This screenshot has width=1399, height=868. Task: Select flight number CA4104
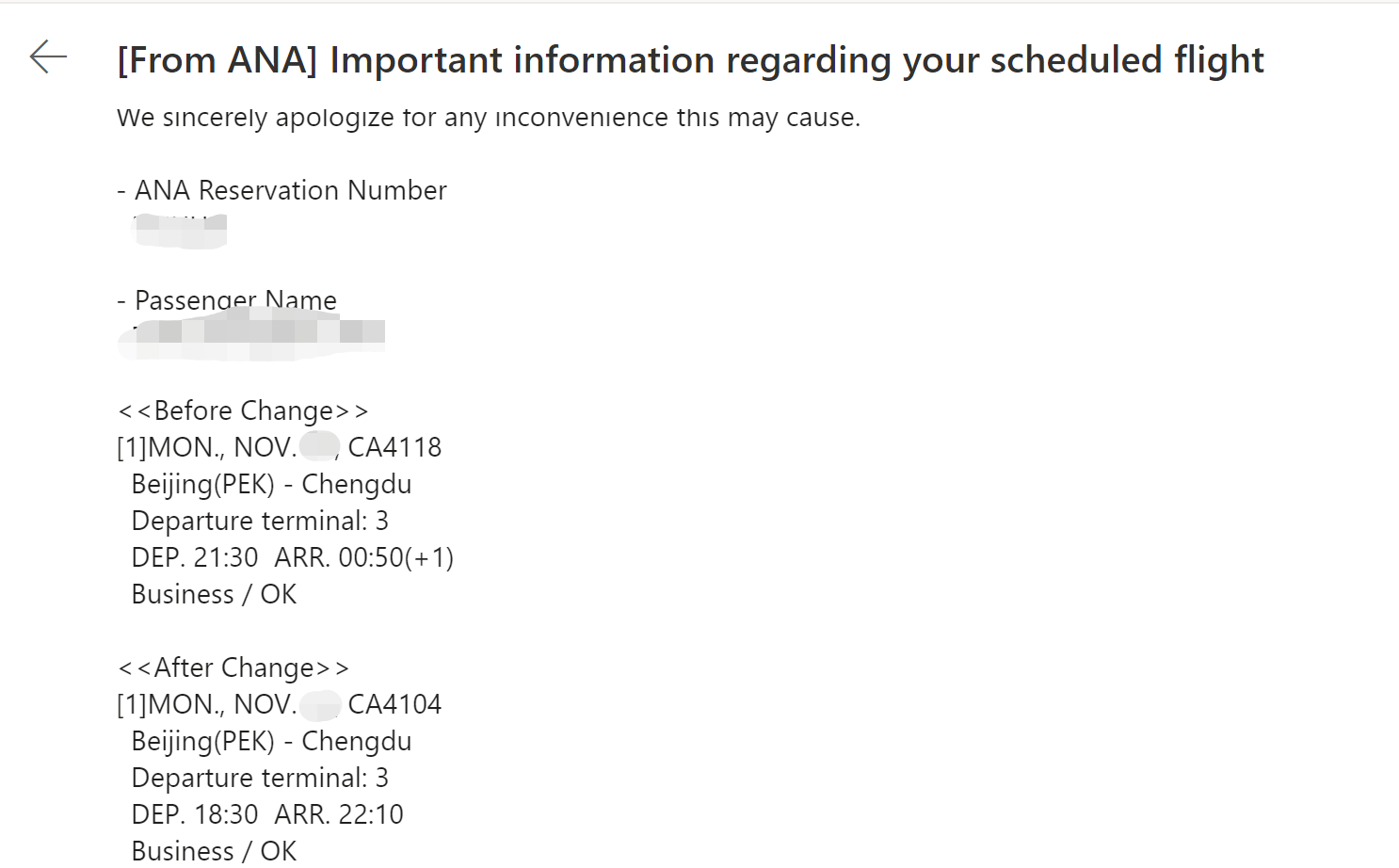pyautogui.click(x=394, y=704)
